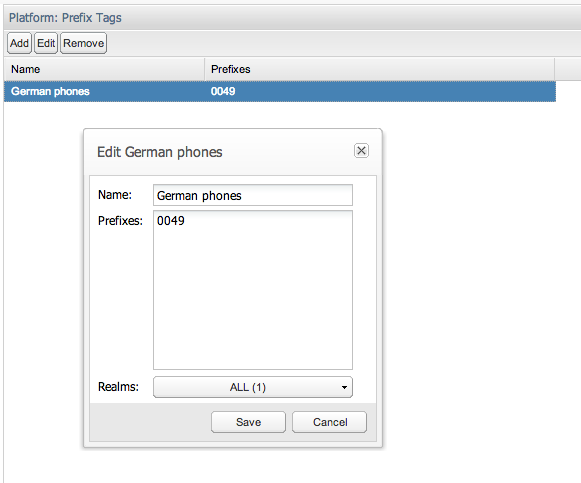
Task: Click the Prefixes: field label
Action: pos(120,221)
